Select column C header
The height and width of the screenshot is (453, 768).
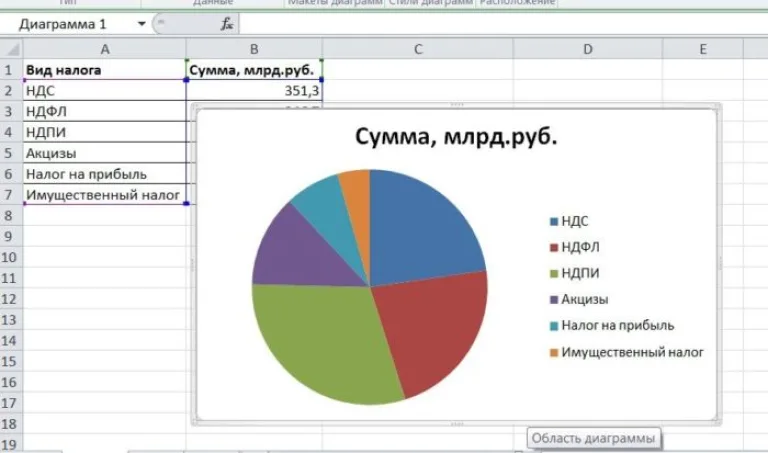point(418,49)
